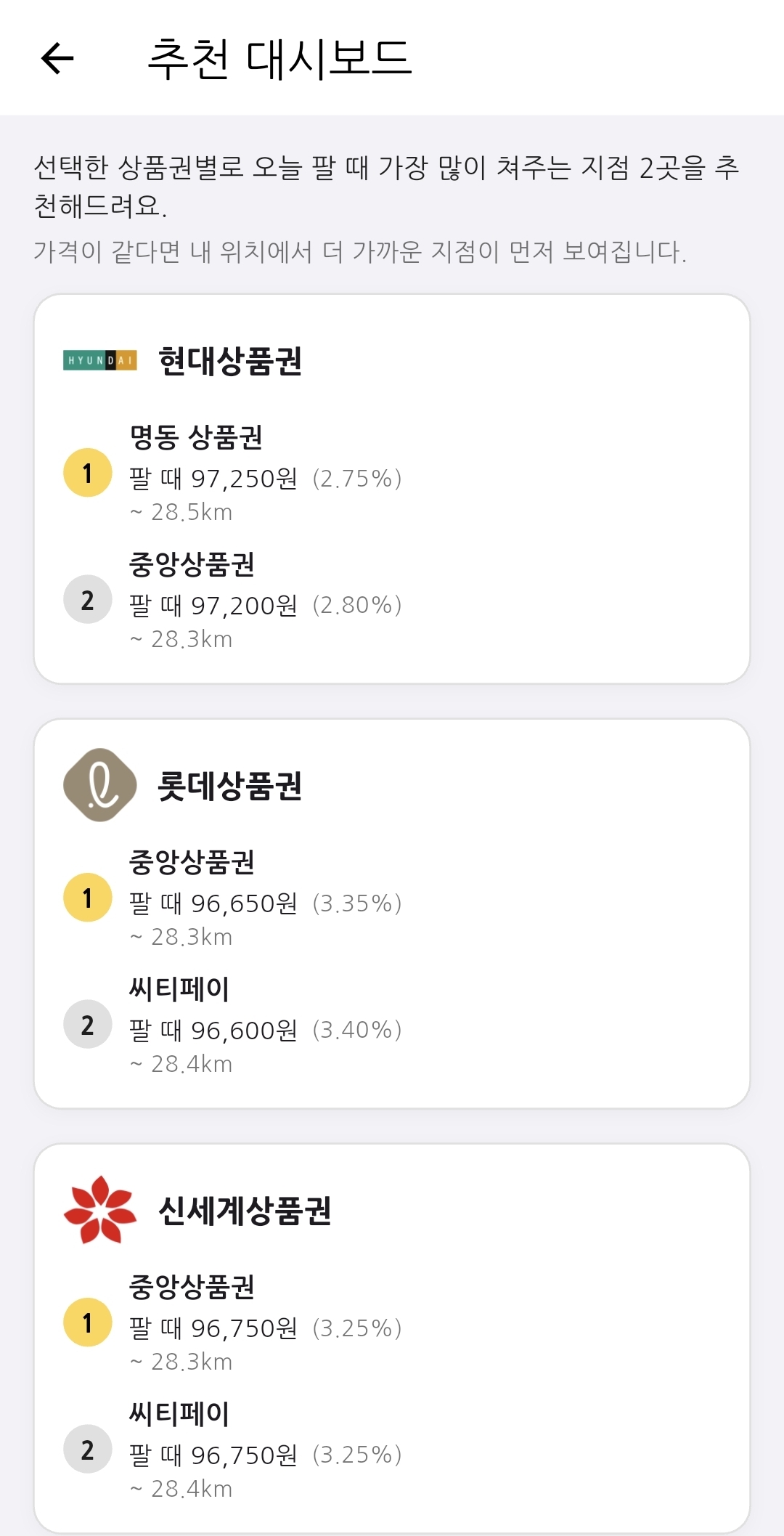784x1536 pixels.
Task: Open 씨티페이 store in Shinsegae card
Action: pyautogui.click(x=179, y=1414)
